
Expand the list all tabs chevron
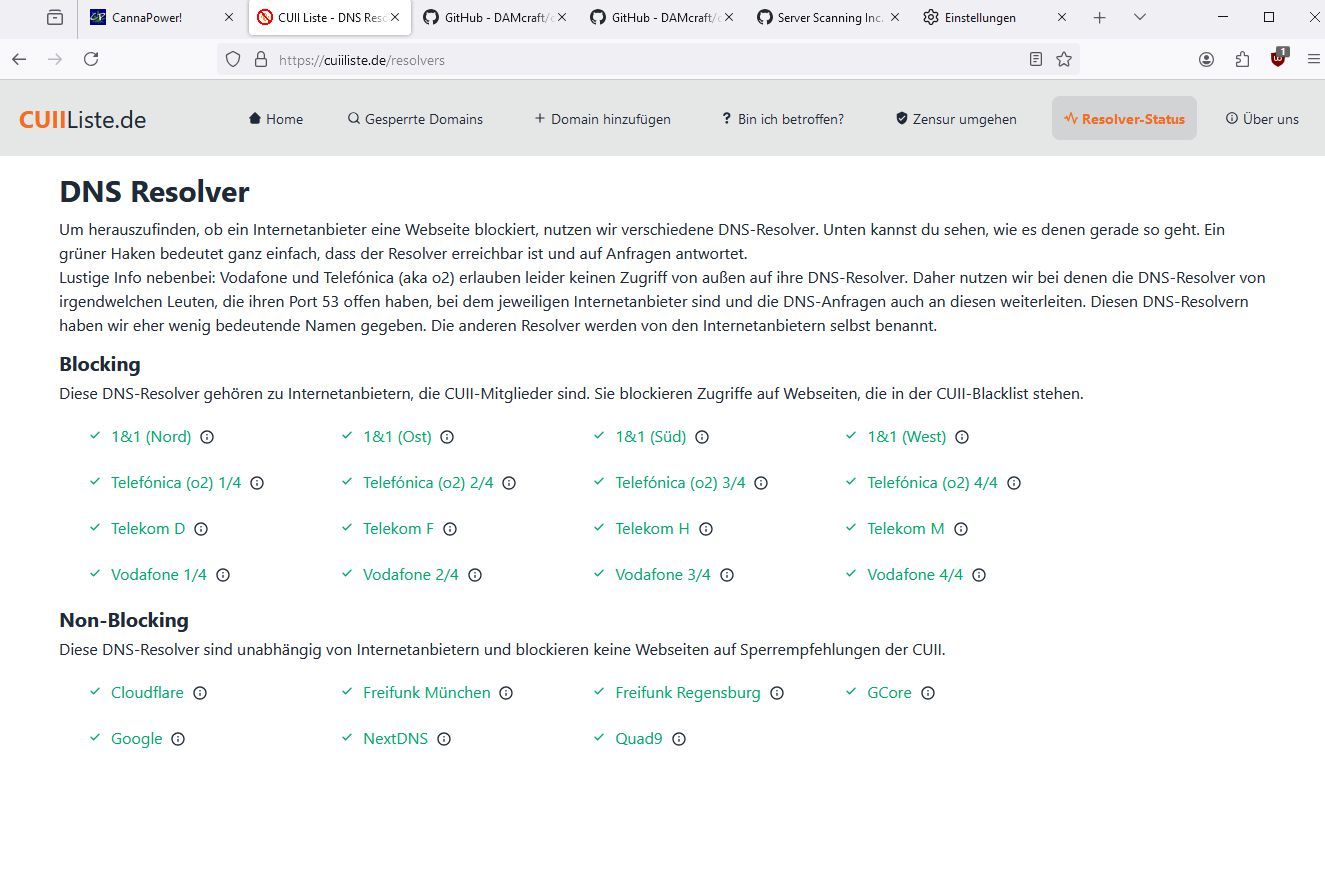[1139, 17]
